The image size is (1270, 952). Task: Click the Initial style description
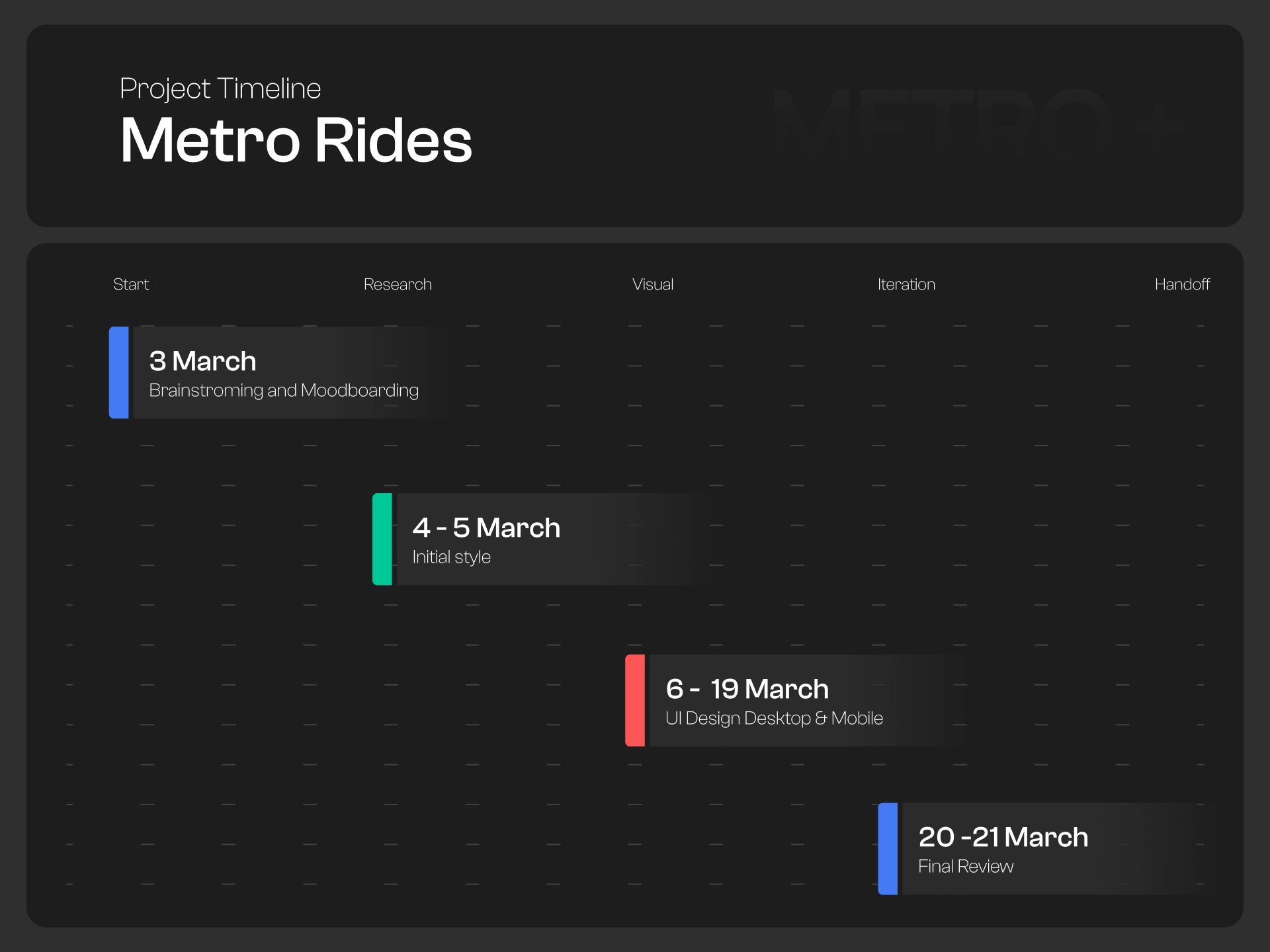pyautogui.click(x=452, y=557)
